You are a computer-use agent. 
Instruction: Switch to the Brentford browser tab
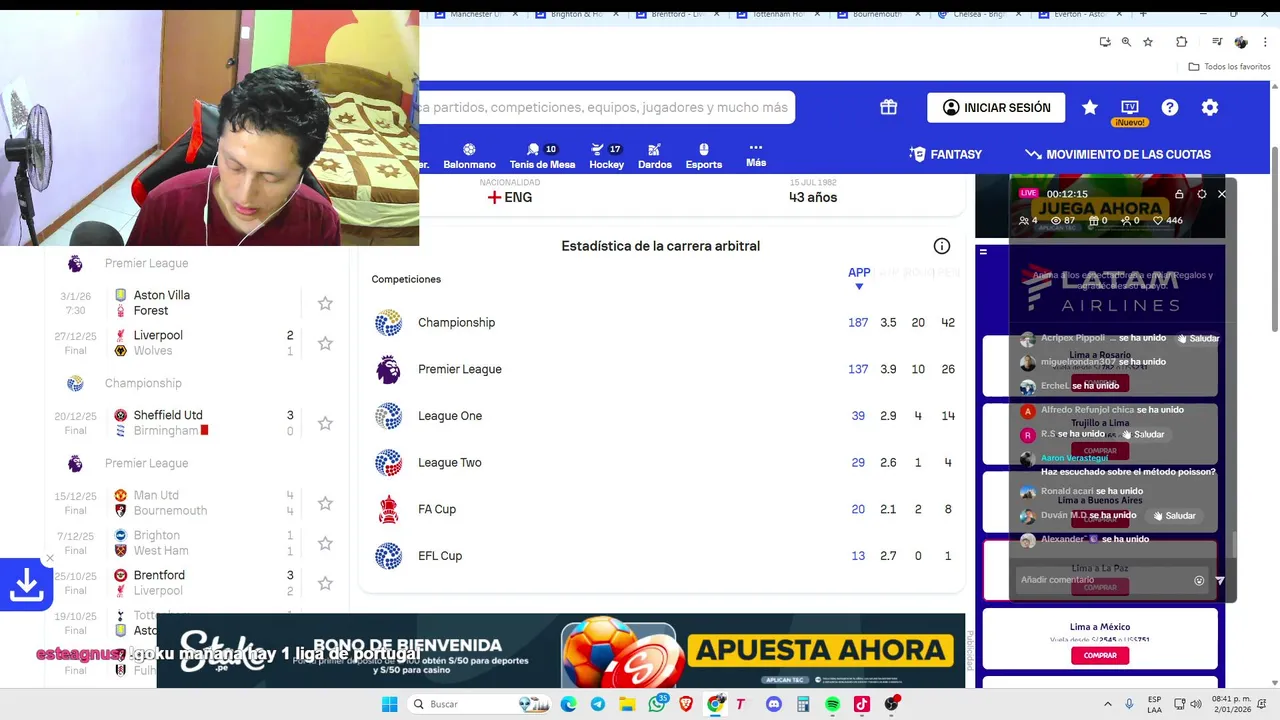(x=678, y=14)
